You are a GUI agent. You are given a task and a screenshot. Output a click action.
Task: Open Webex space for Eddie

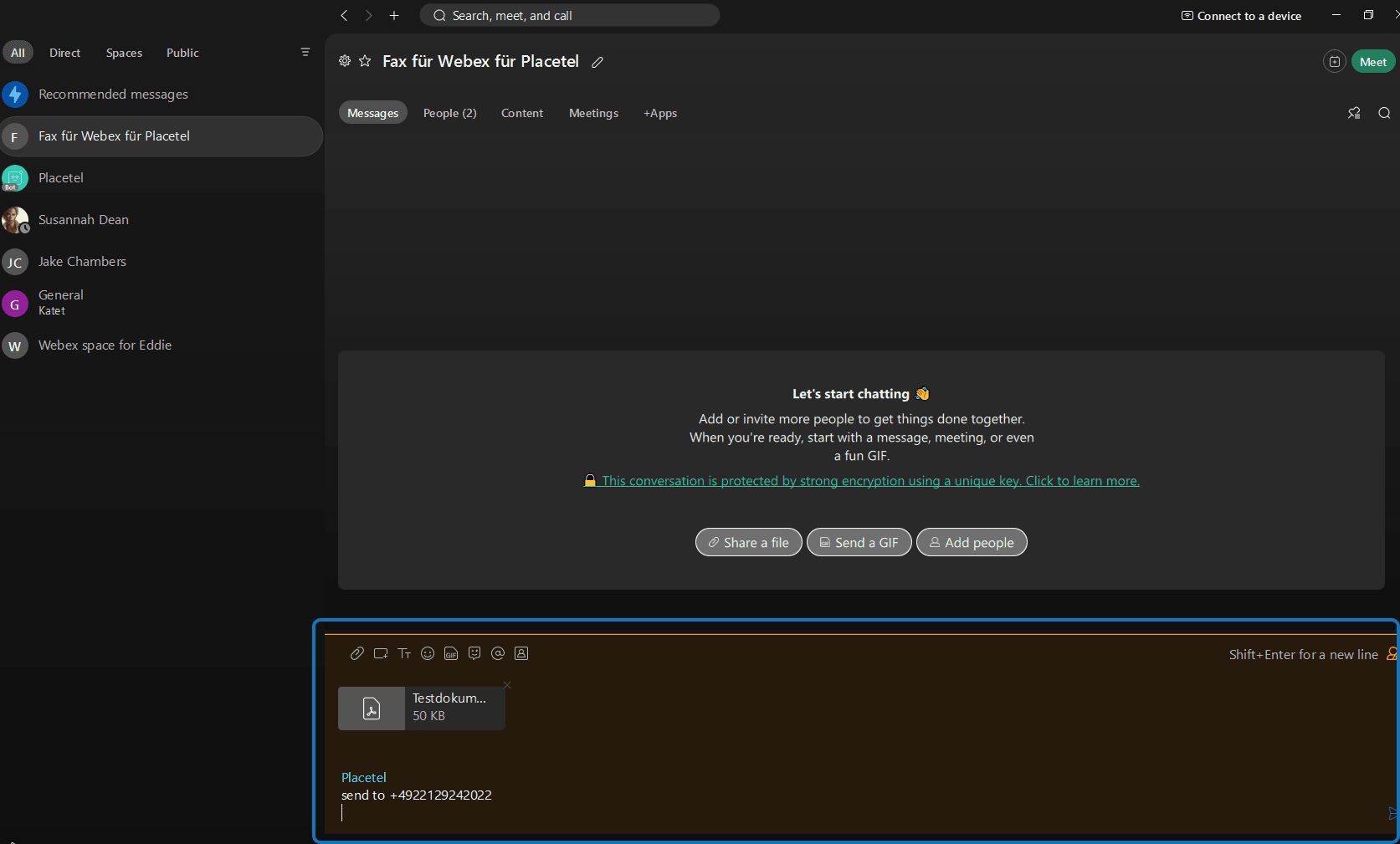162,345
